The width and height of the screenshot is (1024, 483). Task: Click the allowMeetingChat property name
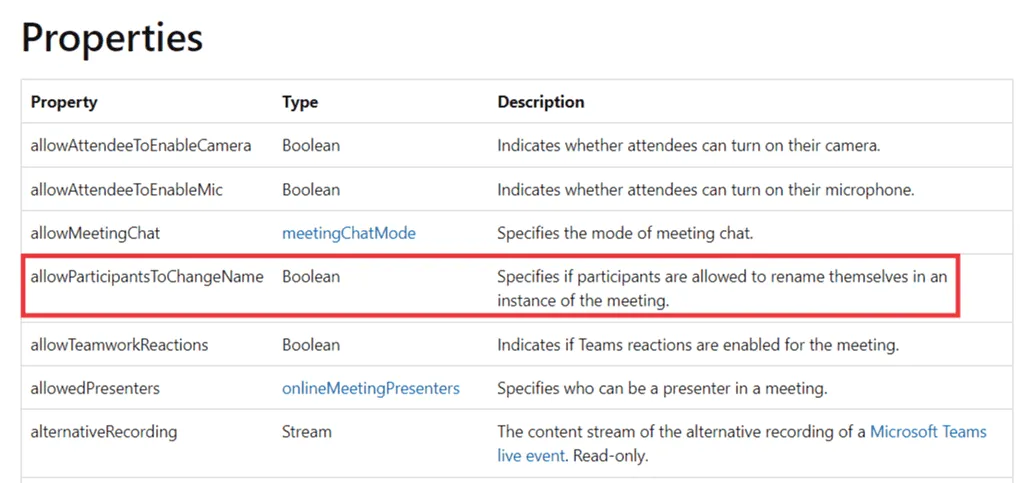pos(95,233)
